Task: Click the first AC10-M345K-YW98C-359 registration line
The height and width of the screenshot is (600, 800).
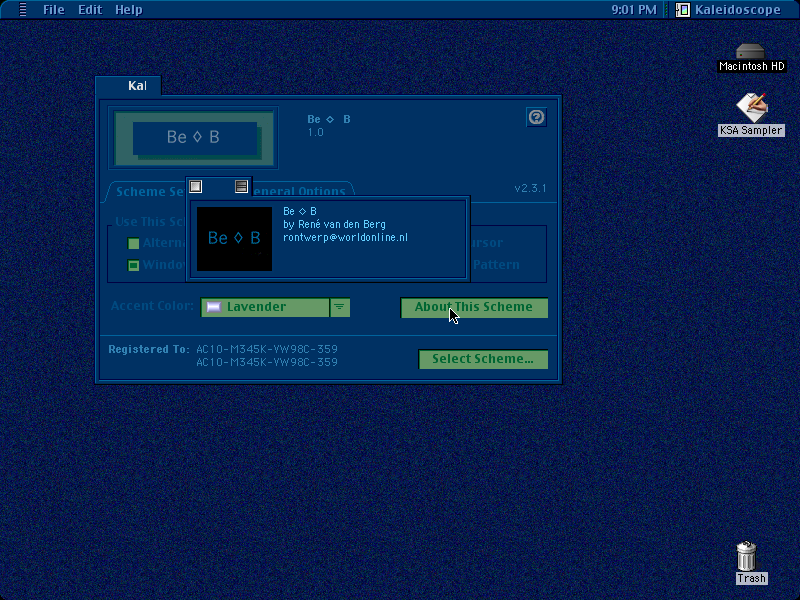Action: [x=267, y=349]
